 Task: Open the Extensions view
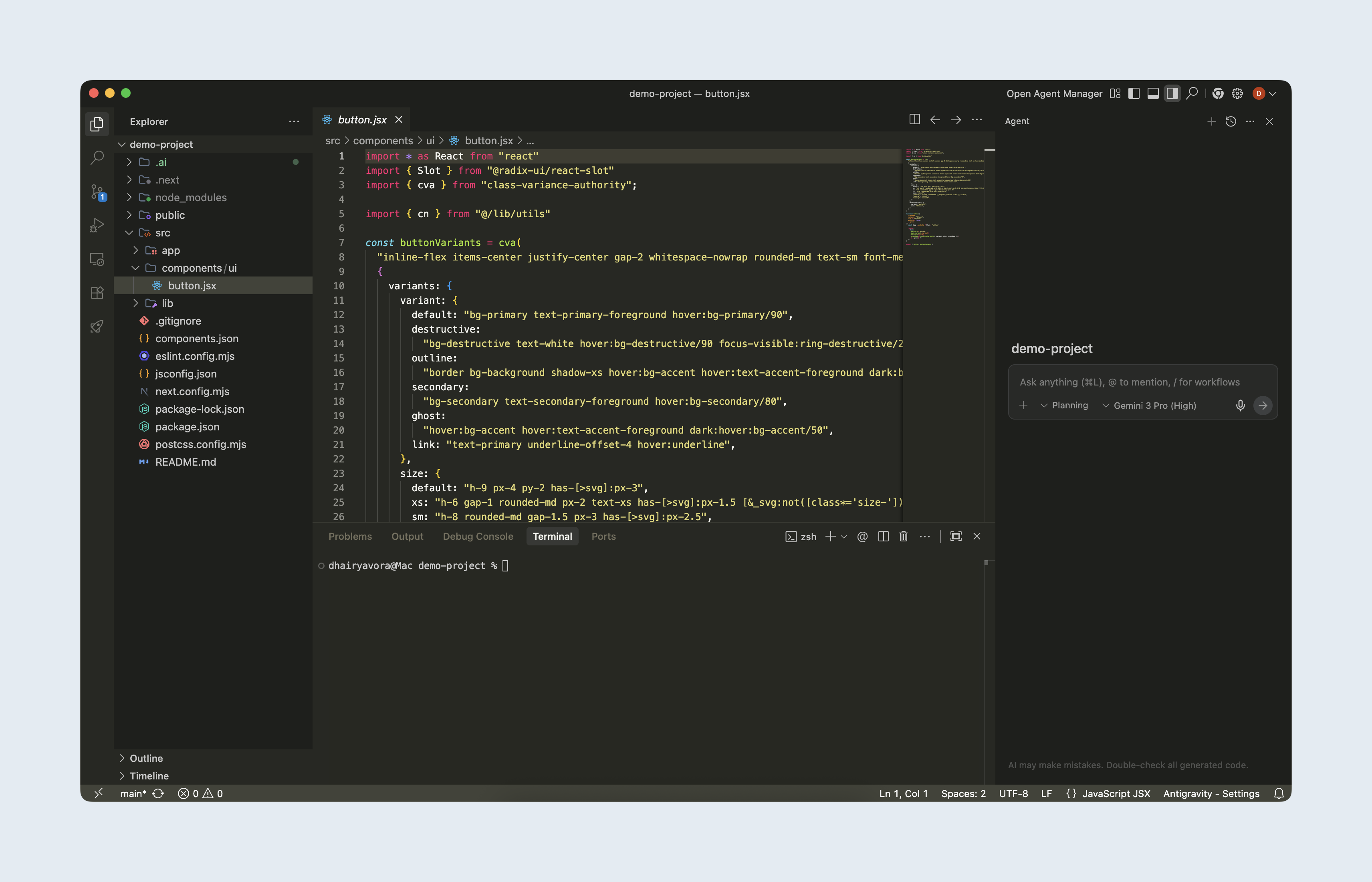[x=97, y=293]
